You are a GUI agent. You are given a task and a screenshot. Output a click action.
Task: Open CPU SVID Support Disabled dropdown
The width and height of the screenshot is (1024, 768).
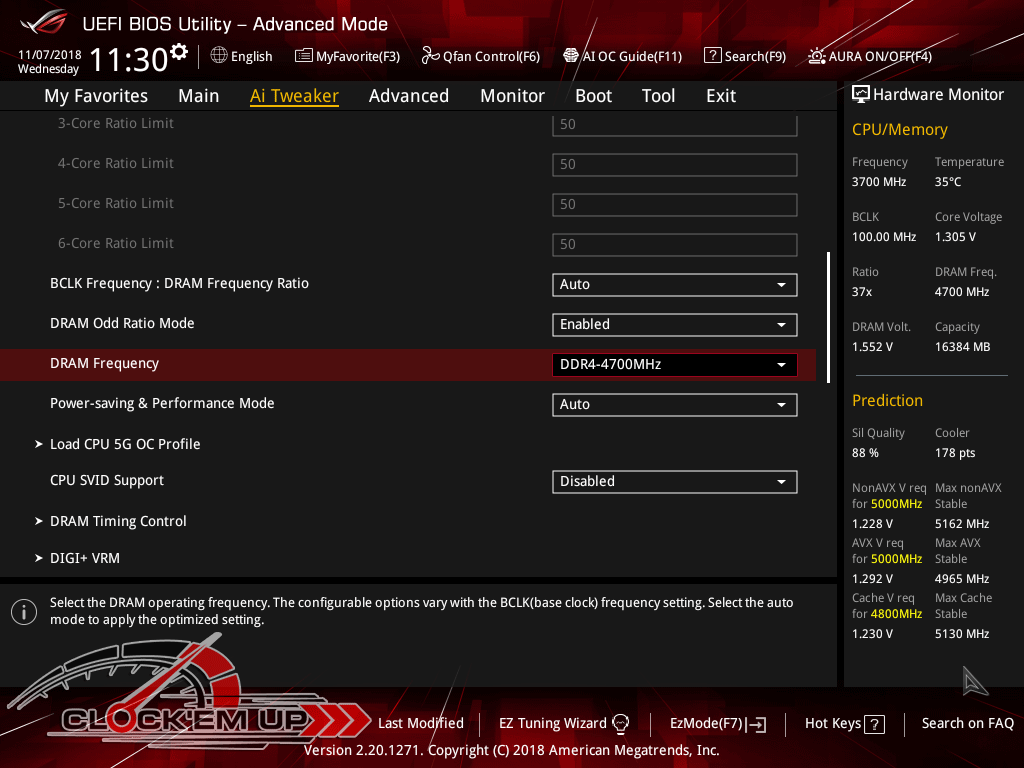[674, 481]
